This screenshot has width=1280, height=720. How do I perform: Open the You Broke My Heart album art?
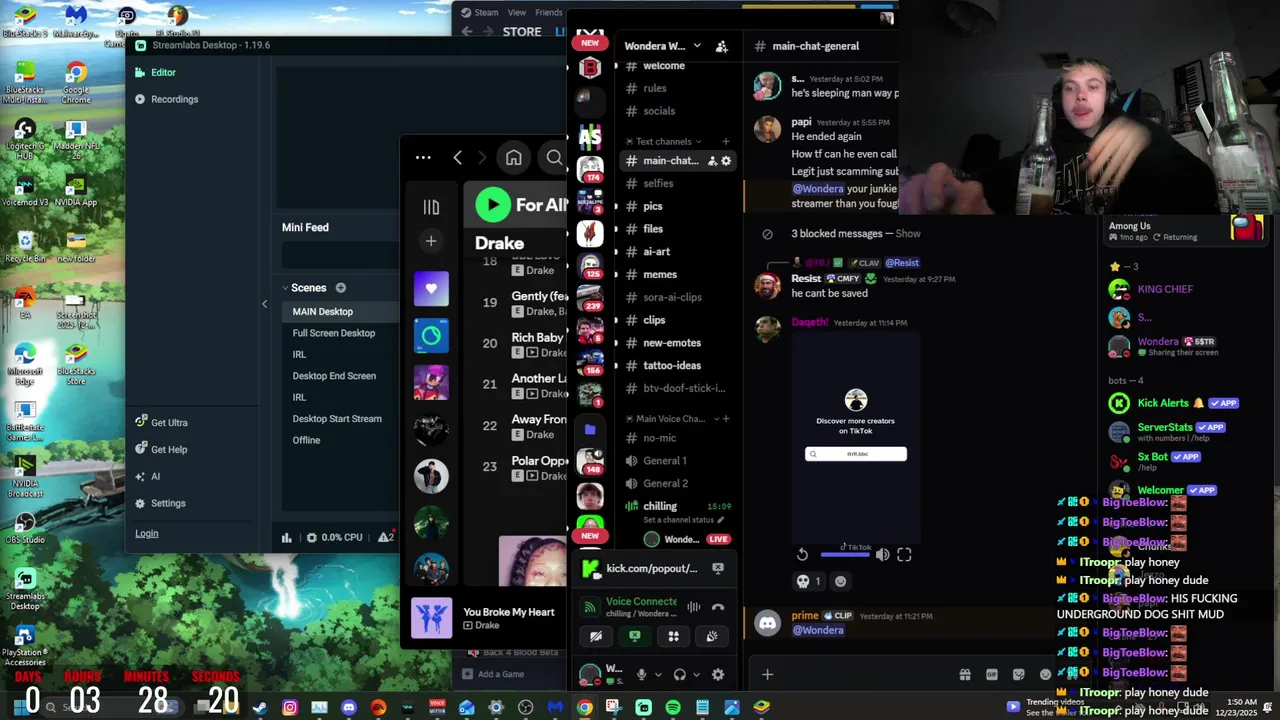pyautogui.click(x=432, y=617)
